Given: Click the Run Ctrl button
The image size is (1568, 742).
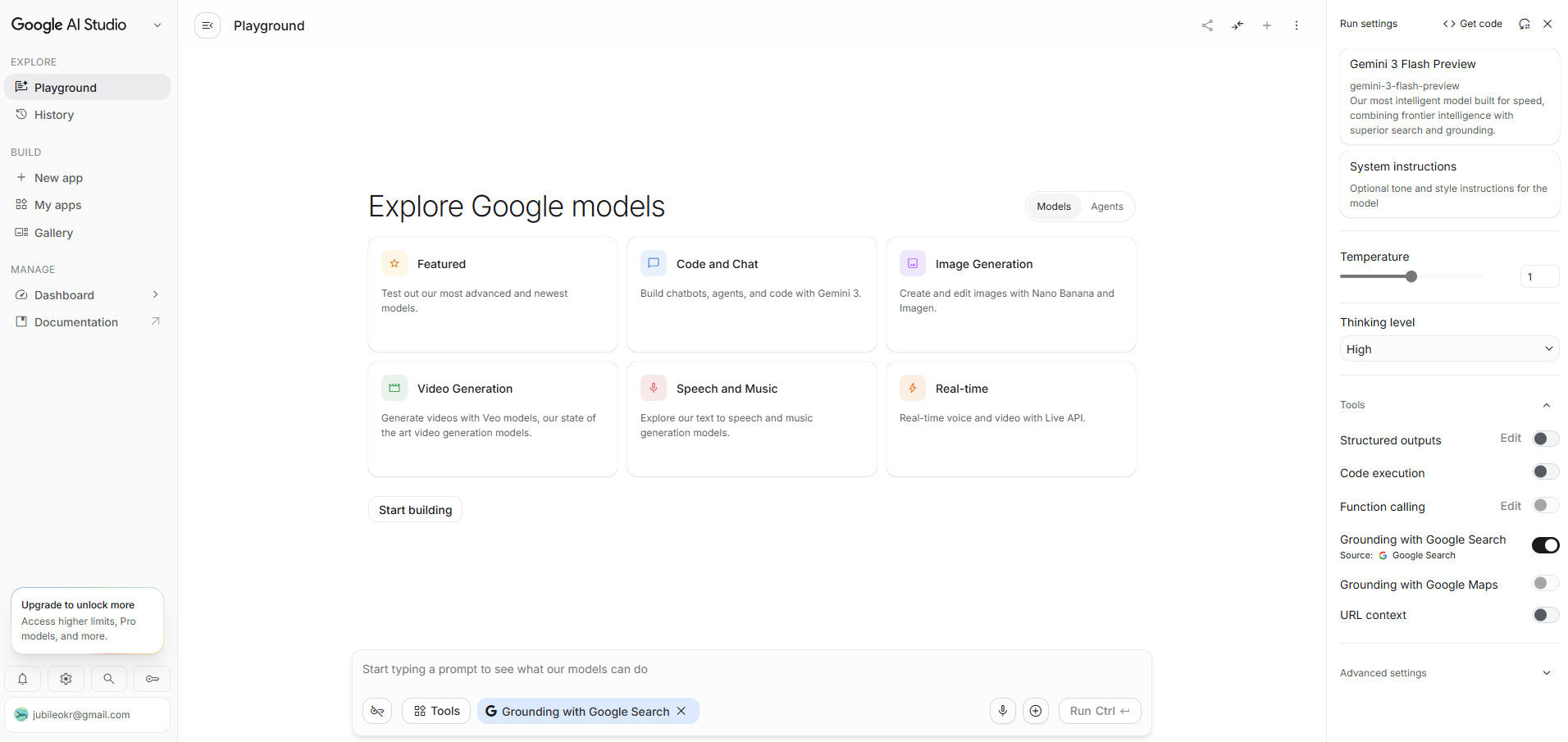Looking at the screenshot, I should (1100, 711).
